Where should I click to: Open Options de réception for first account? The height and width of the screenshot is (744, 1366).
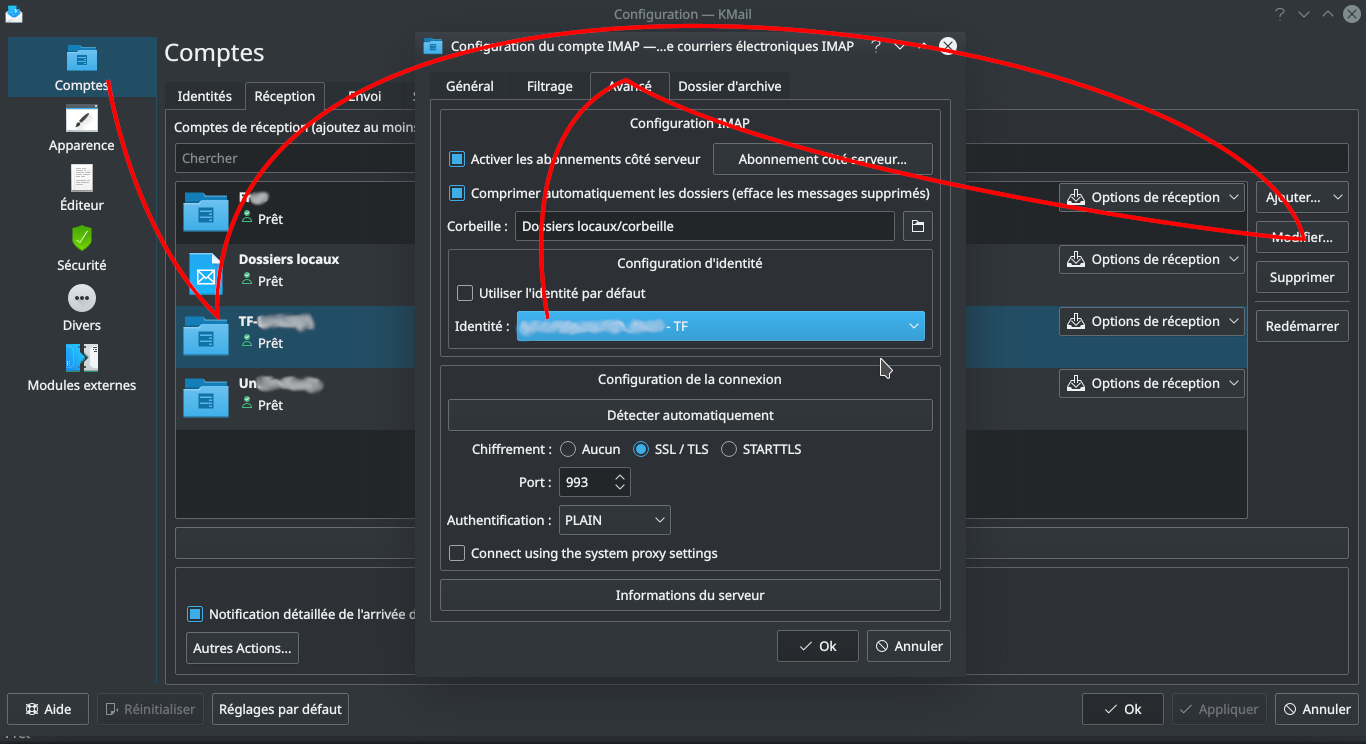tap(1152, 197)
